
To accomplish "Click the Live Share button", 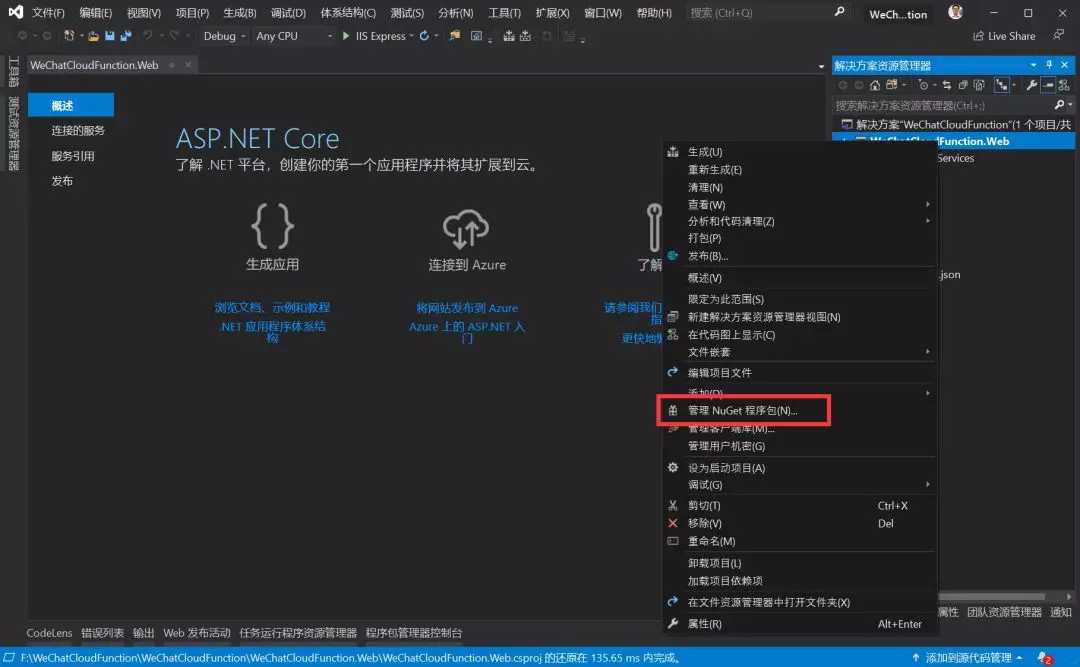I will pyautogui.click(x=1004, y=36).
